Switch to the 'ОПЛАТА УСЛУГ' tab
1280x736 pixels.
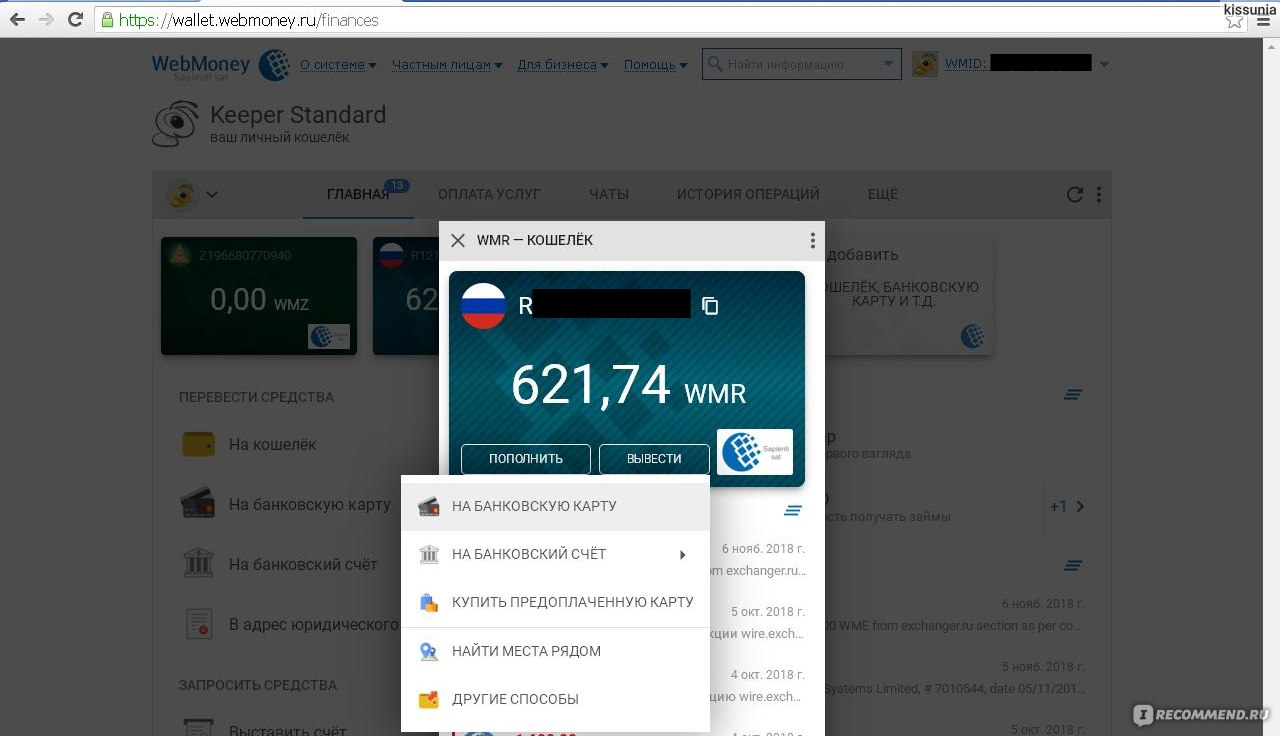[489, 194]
